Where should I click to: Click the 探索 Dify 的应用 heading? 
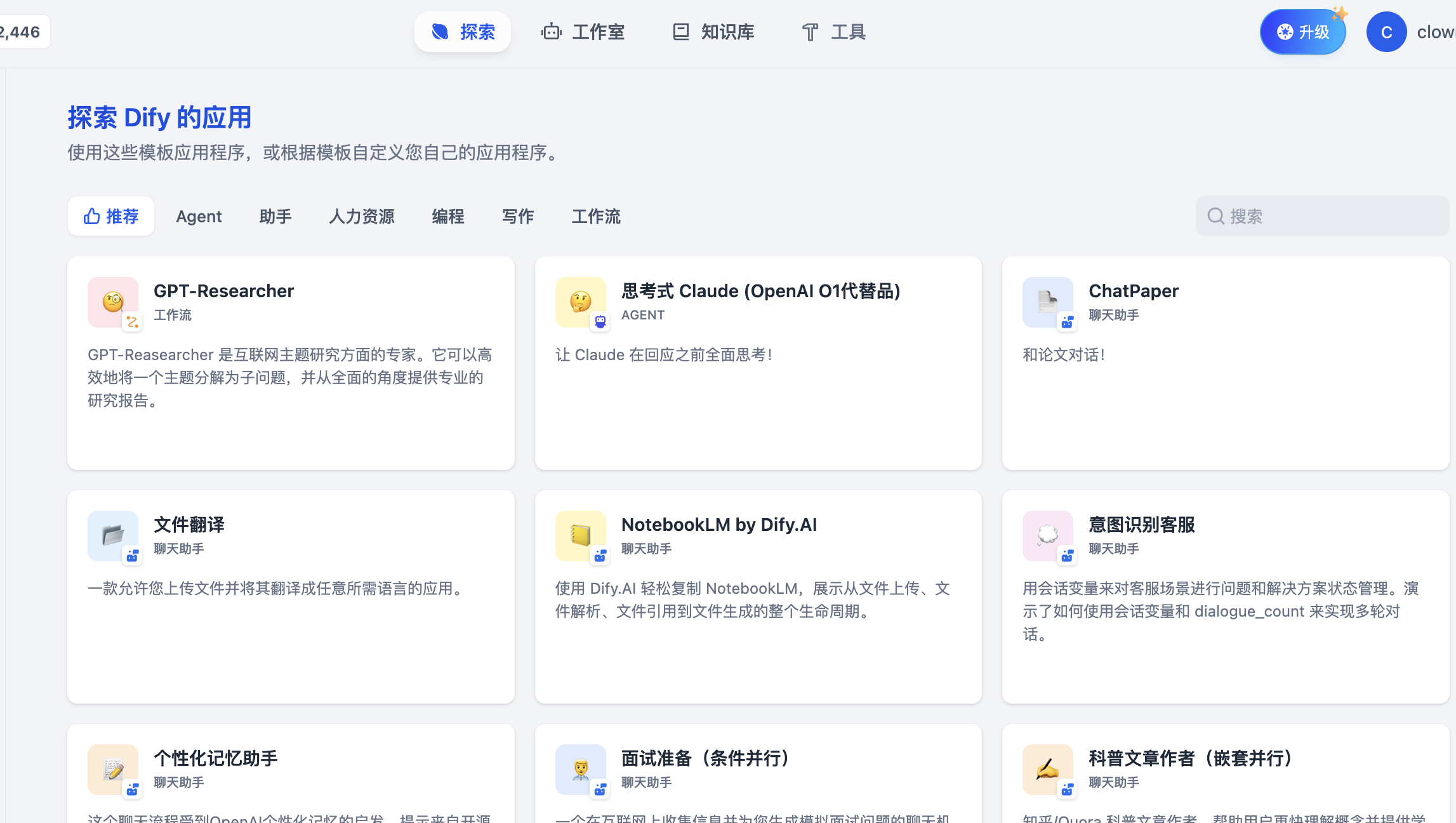point(159,117)
